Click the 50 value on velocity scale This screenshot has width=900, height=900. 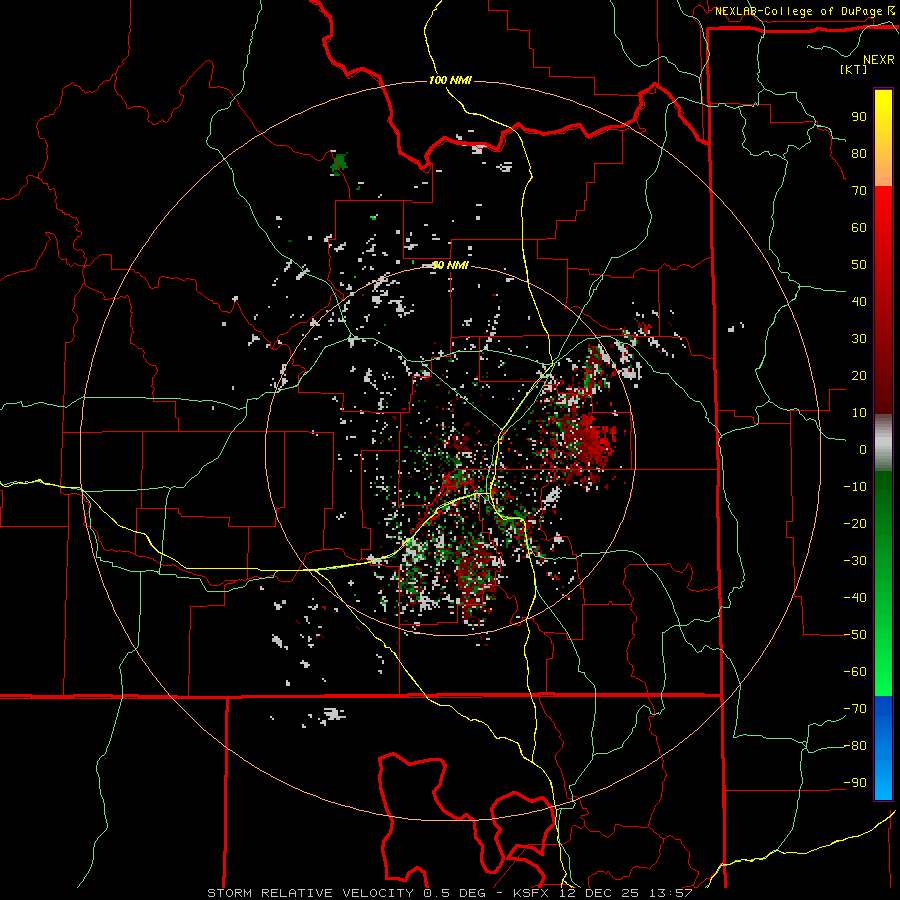(859, 265)
